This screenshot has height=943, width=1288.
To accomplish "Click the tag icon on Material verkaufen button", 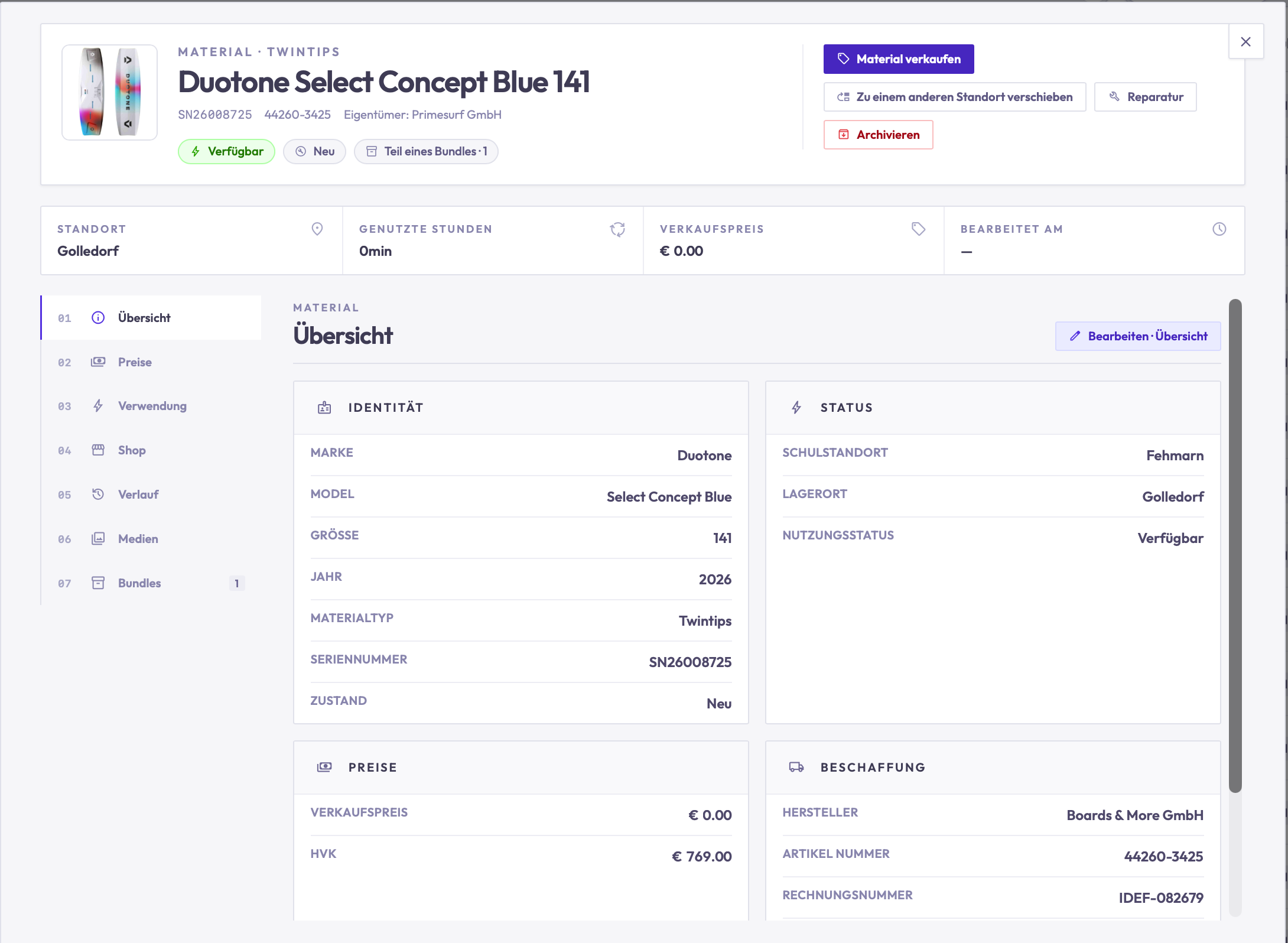I will pyautogui.click(x=843, y=59).
